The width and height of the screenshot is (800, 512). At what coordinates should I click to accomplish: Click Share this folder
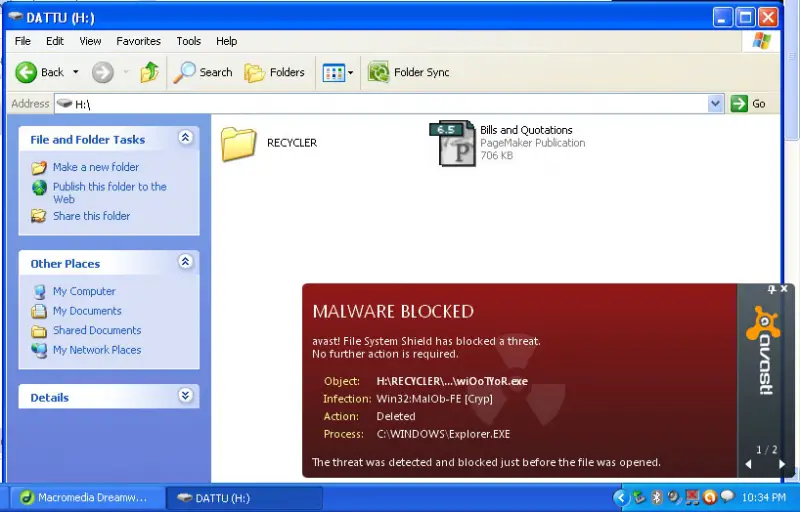pos(91,216)
